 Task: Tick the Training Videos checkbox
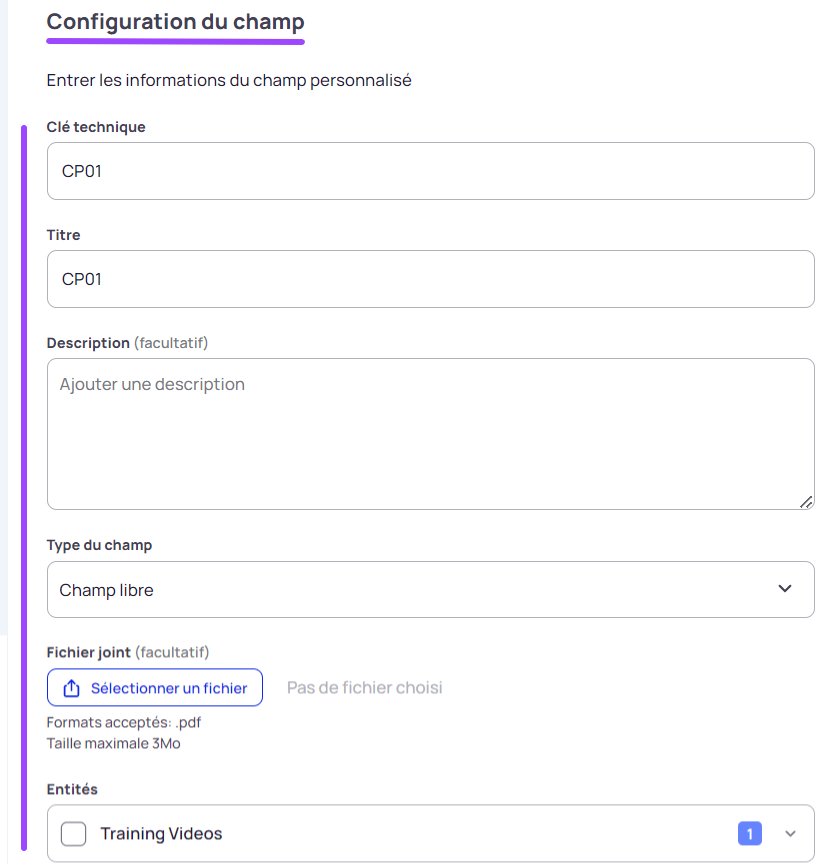pyautogui.click(x=73, y=833)
